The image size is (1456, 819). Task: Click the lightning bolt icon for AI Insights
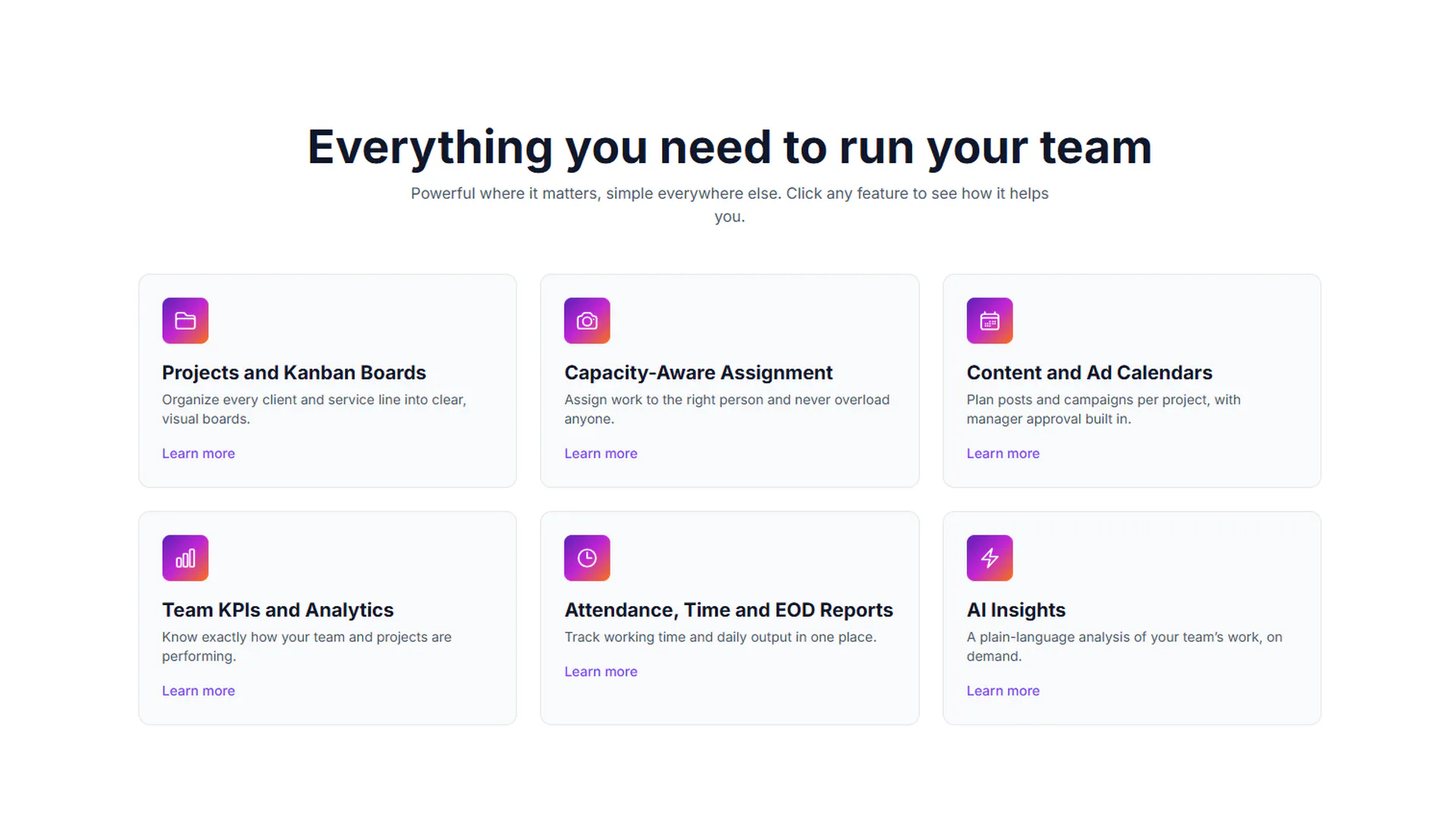pyautogui.click(x=990, y=558)
